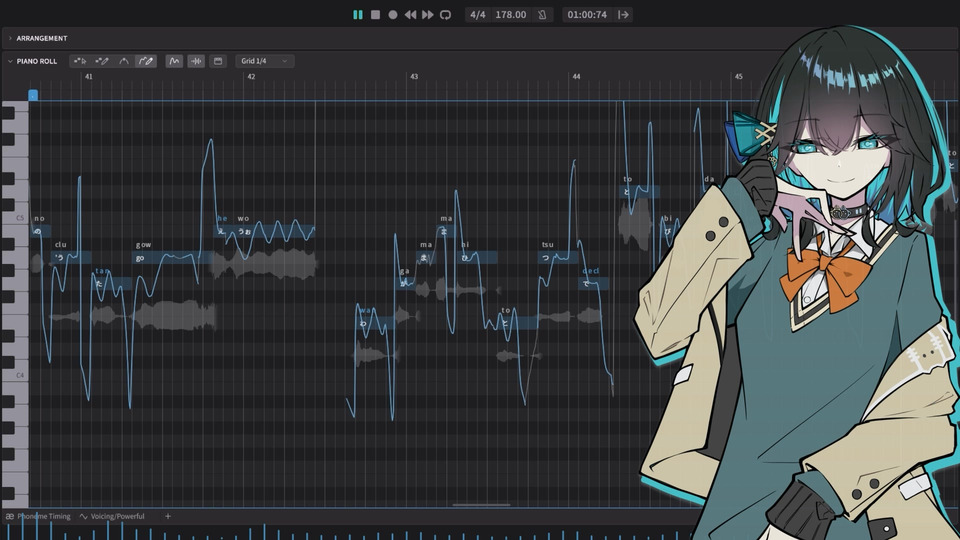This screenshot has height=540, width=960.
Task: Select the note labeled 'wa'
Action: [375, 323]
